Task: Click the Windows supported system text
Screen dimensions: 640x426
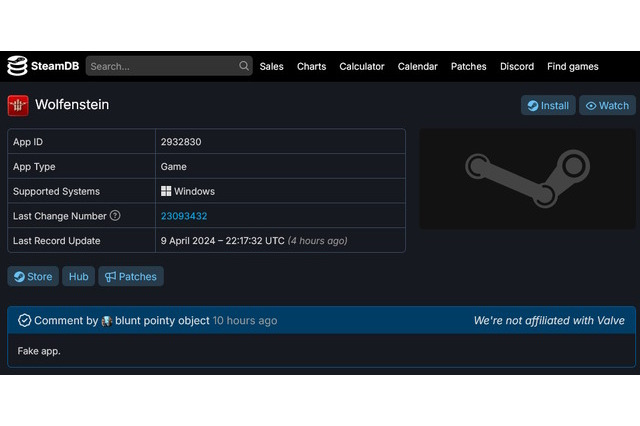Action: [x=194, y=191]
